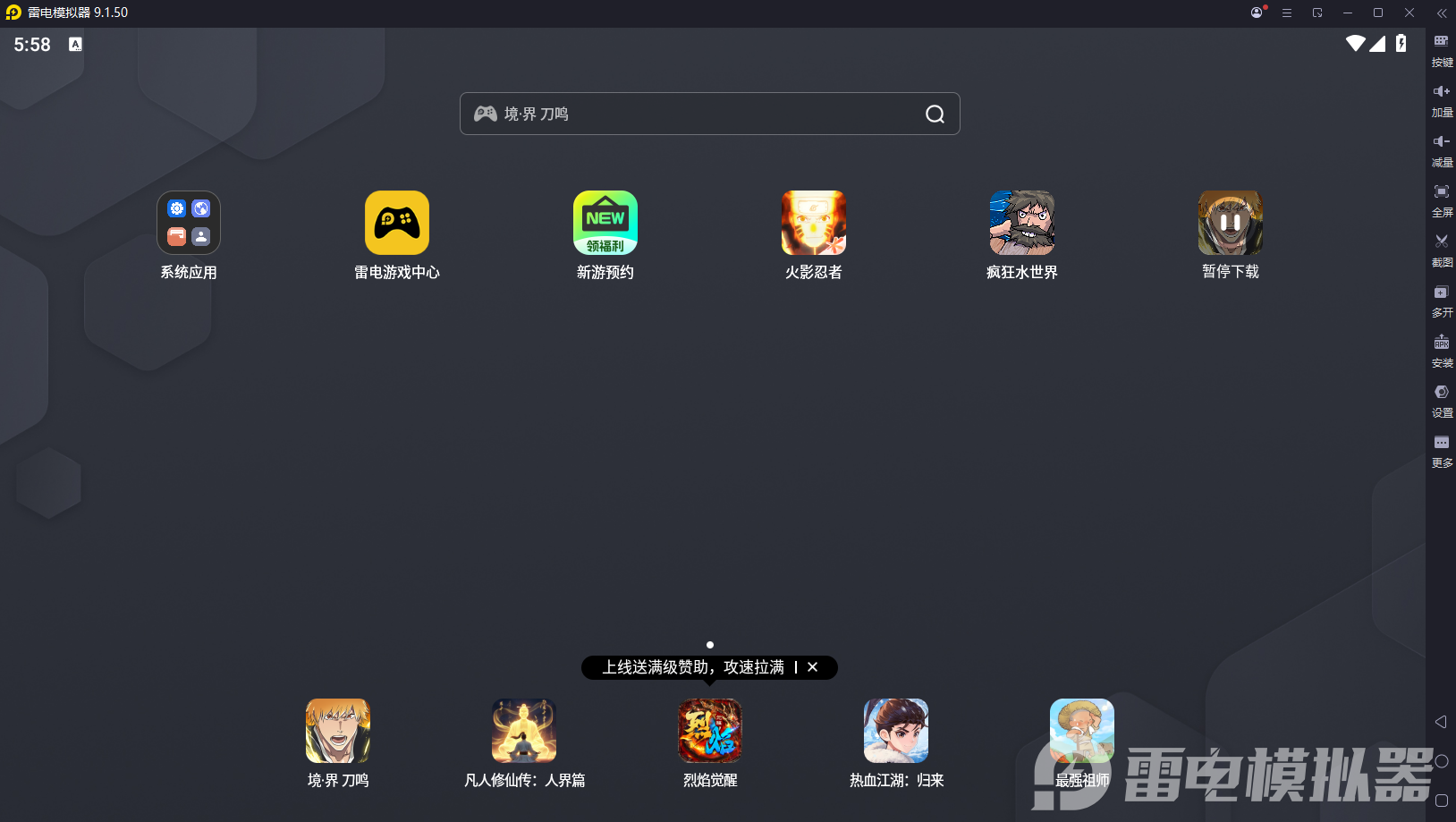
Task: Open the user account icon in the title bar
Action: coord(1257,13)
